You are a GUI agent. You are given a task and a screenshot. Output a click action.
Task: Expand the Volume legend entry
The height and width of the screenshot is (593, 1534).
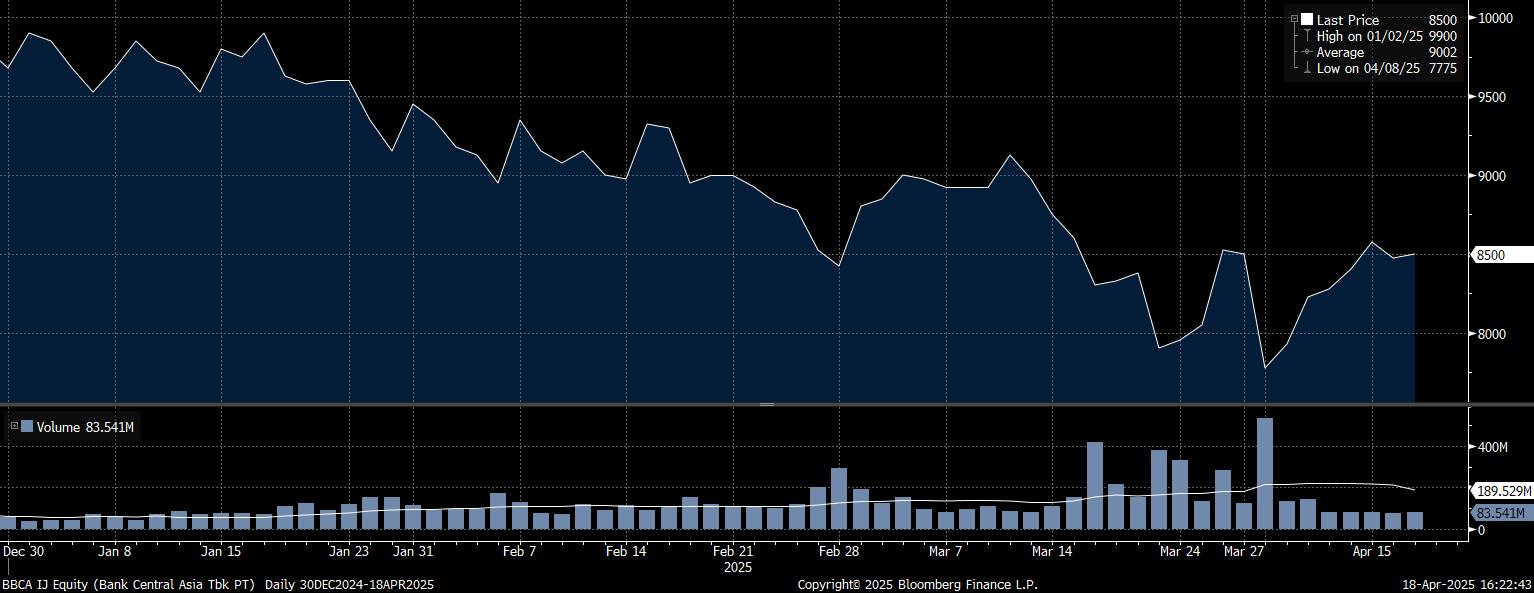pyautogui.click(x=14, y=426)
